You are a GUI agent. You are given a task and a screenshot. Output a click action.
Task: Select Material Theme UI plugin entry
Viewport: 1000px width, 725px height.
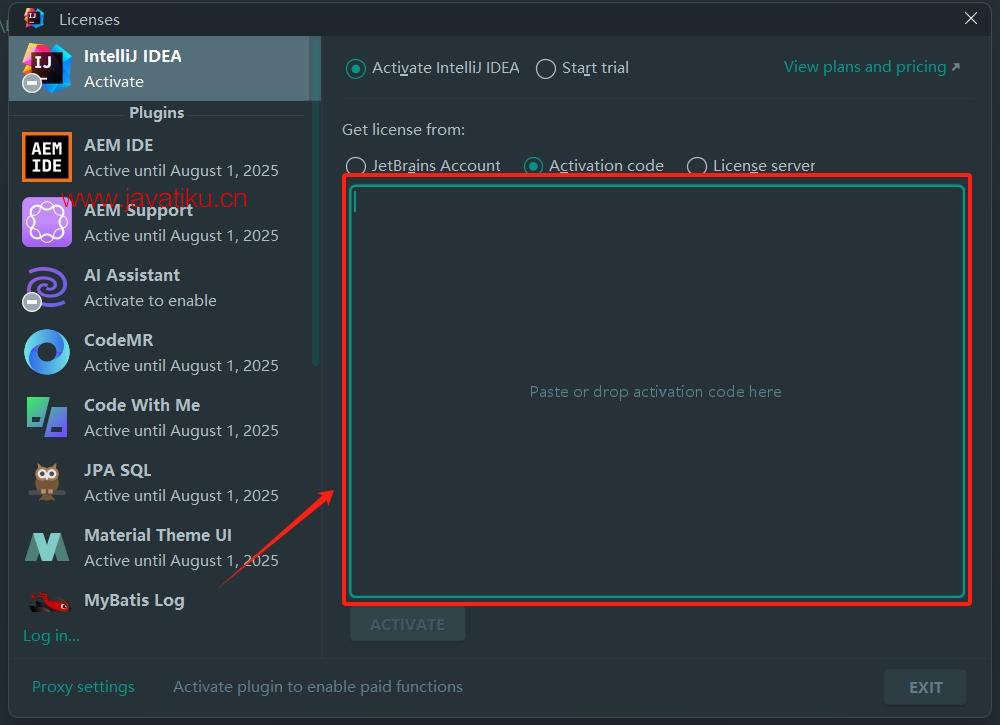[x=159, y=548]
